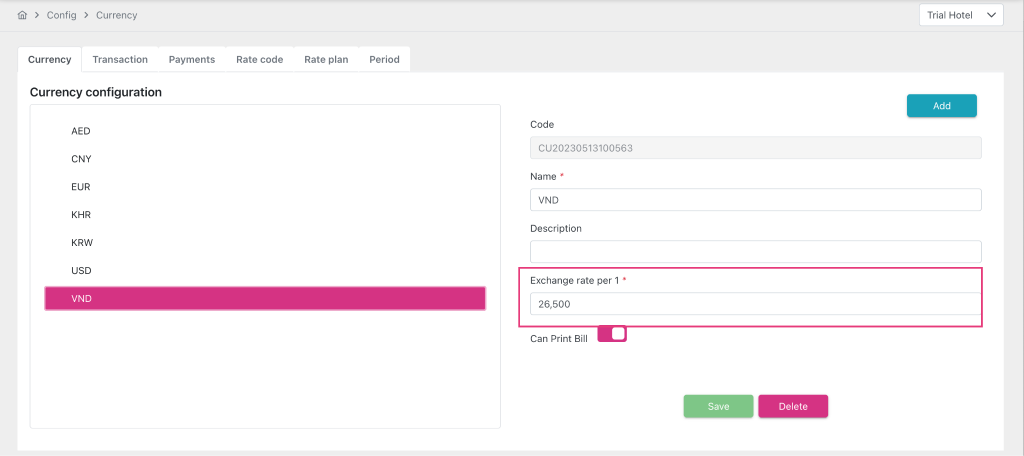
Task: Select USD from the currency list
Action: tap(81, 271)
